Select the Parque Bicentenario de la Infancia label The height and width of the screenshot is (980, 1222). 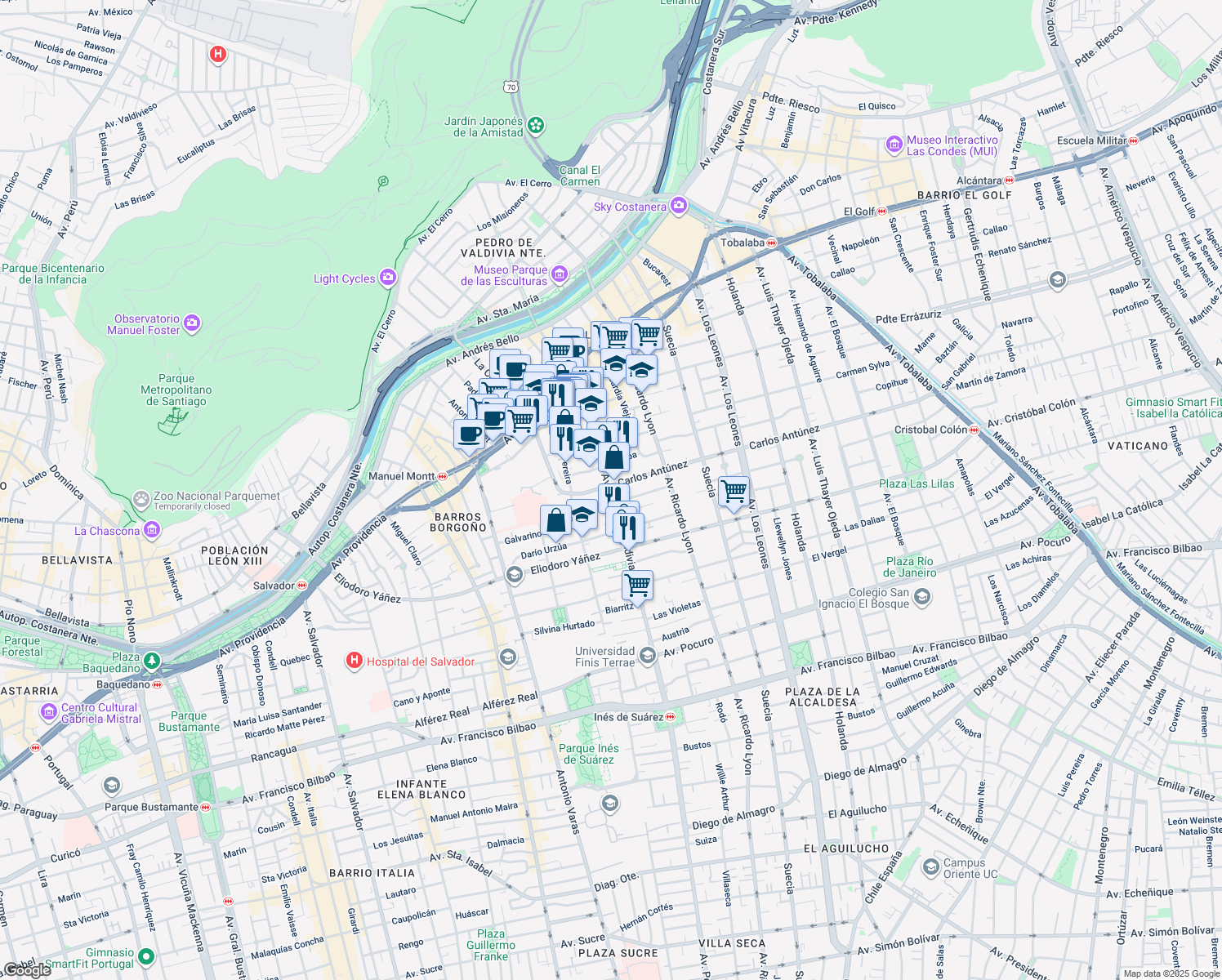(x=53, y=274)
